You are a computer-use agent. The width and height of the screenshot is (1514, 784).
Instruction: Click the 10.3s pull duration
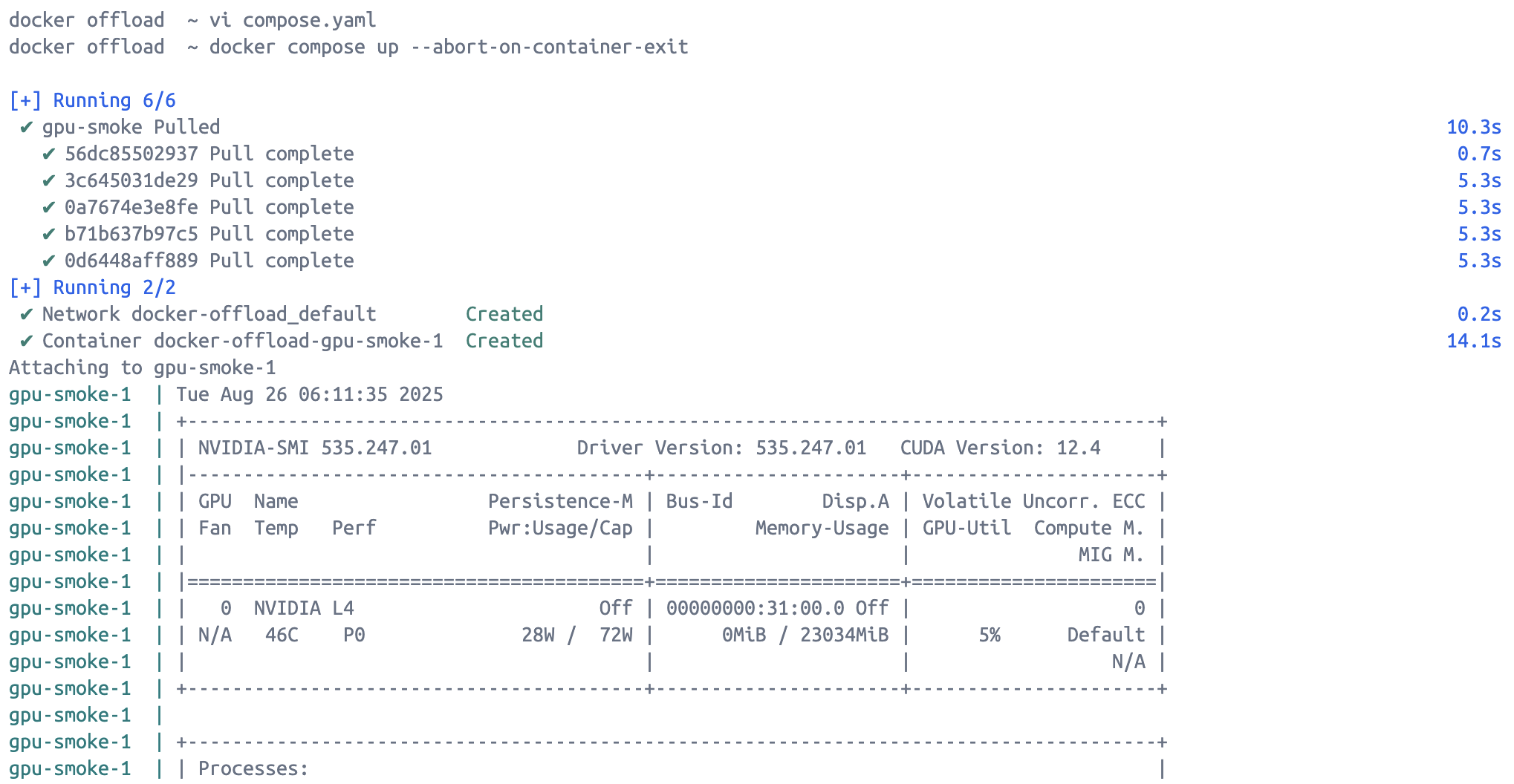point(1474,127)
